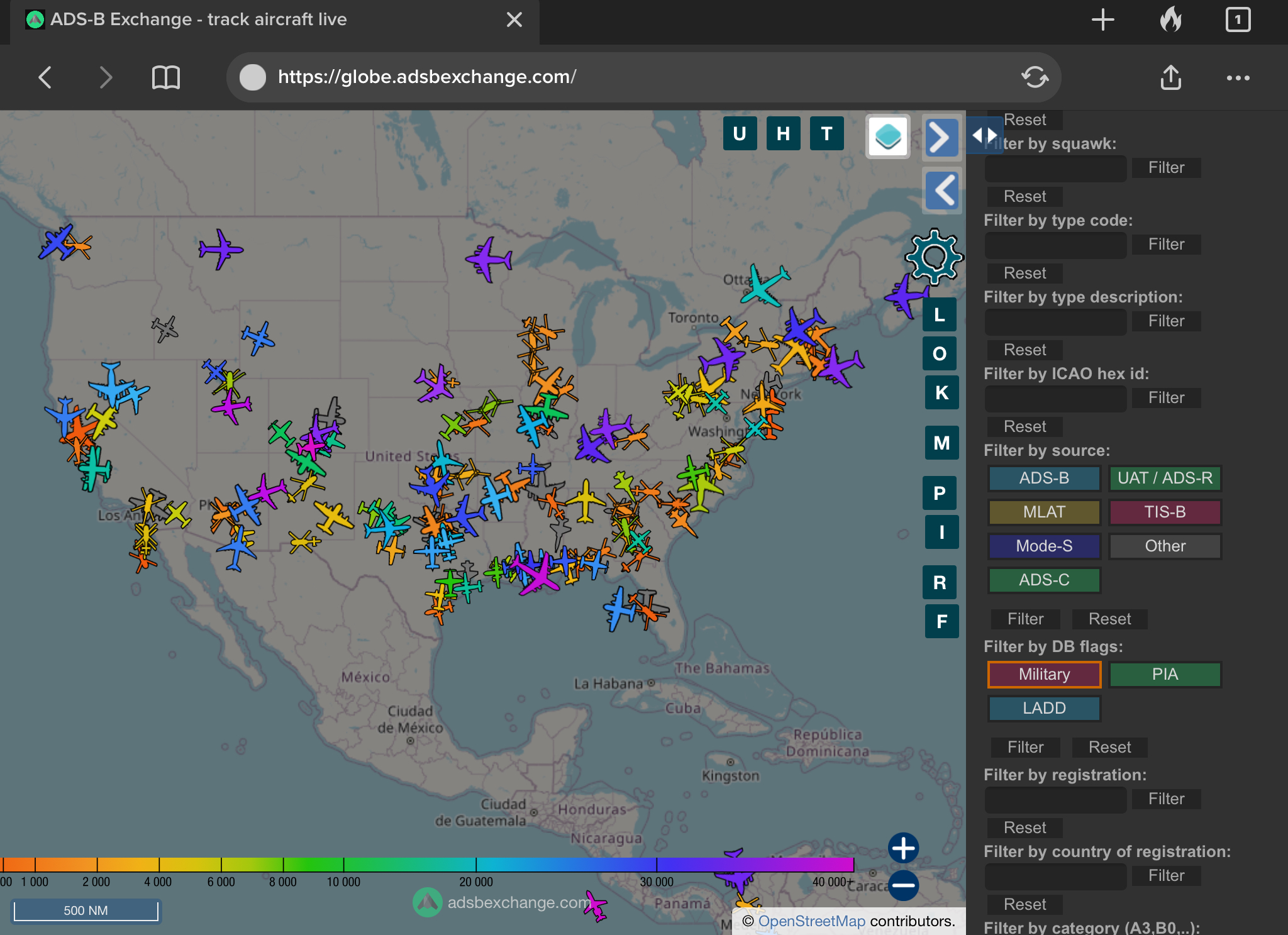The image size is (1288, 935).
Task: Click the registration filter input field
Action: click(1055, 799)
